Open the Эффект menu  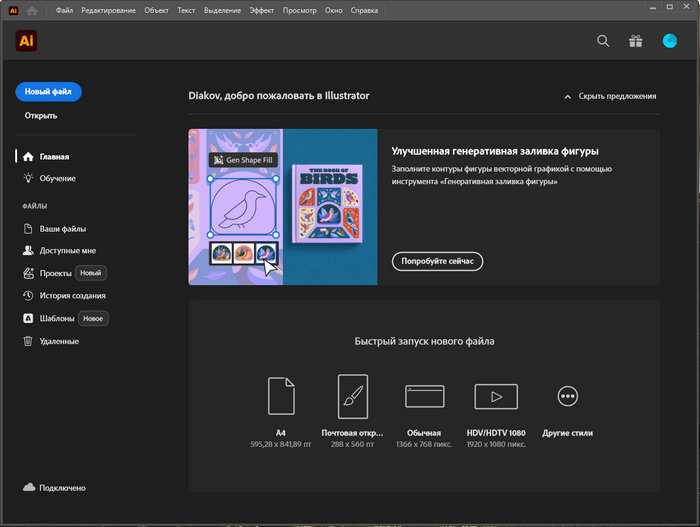(262, 10)
